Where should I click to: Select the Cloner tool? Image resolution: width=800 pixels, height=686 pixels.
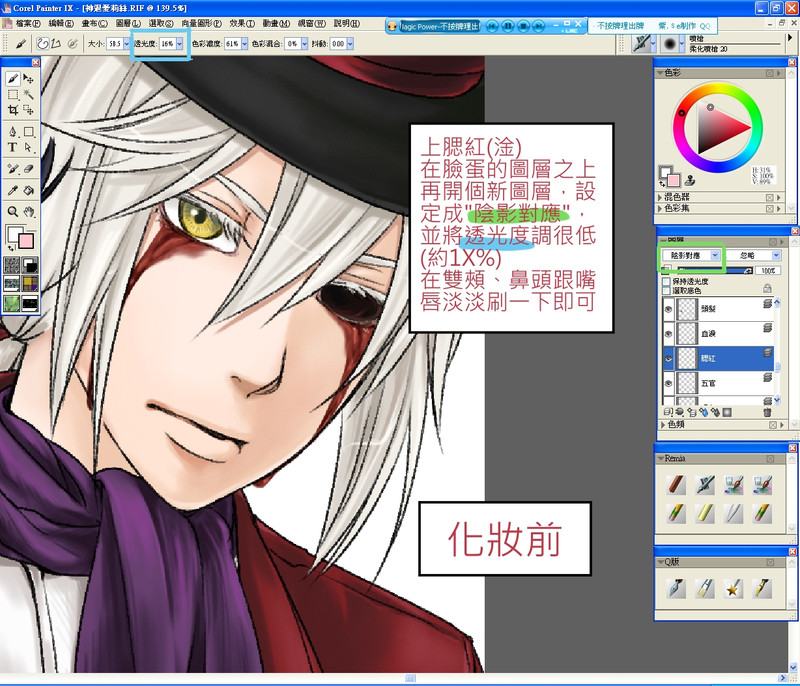pos(13,169)
